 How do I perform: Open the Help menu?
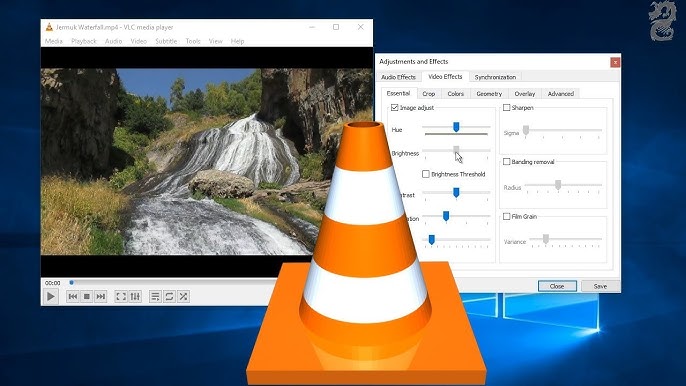point(237,41)
